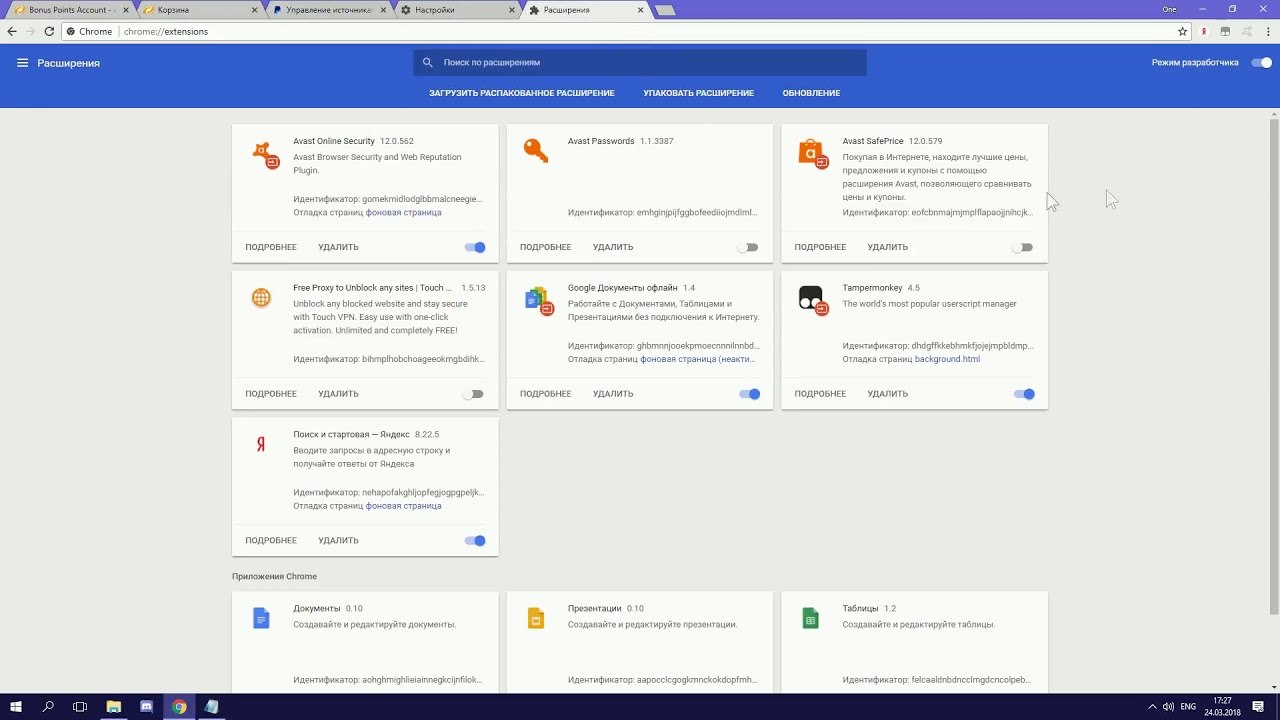Switch to the Настройки tab

(456, 10)
